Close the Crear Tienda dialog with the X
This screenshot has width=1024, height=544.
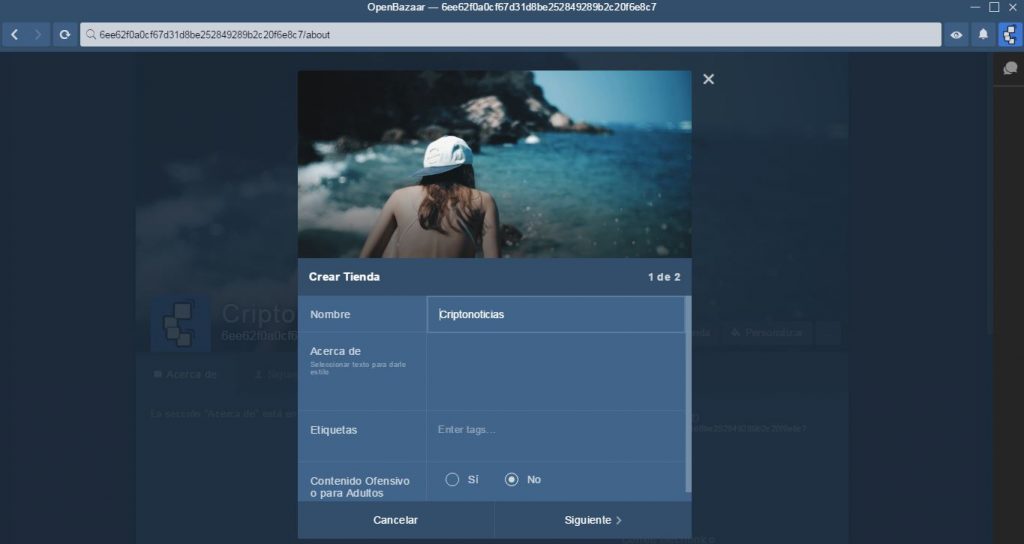pyautogui.click(x=709, y=79)
